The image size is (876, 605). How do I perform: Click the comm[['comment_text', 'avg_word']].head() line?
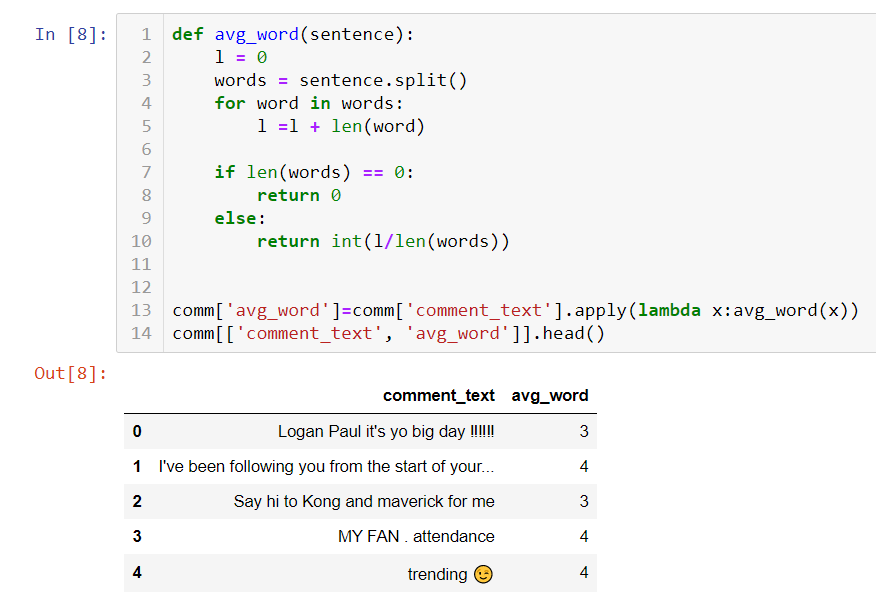pos(388,333)
